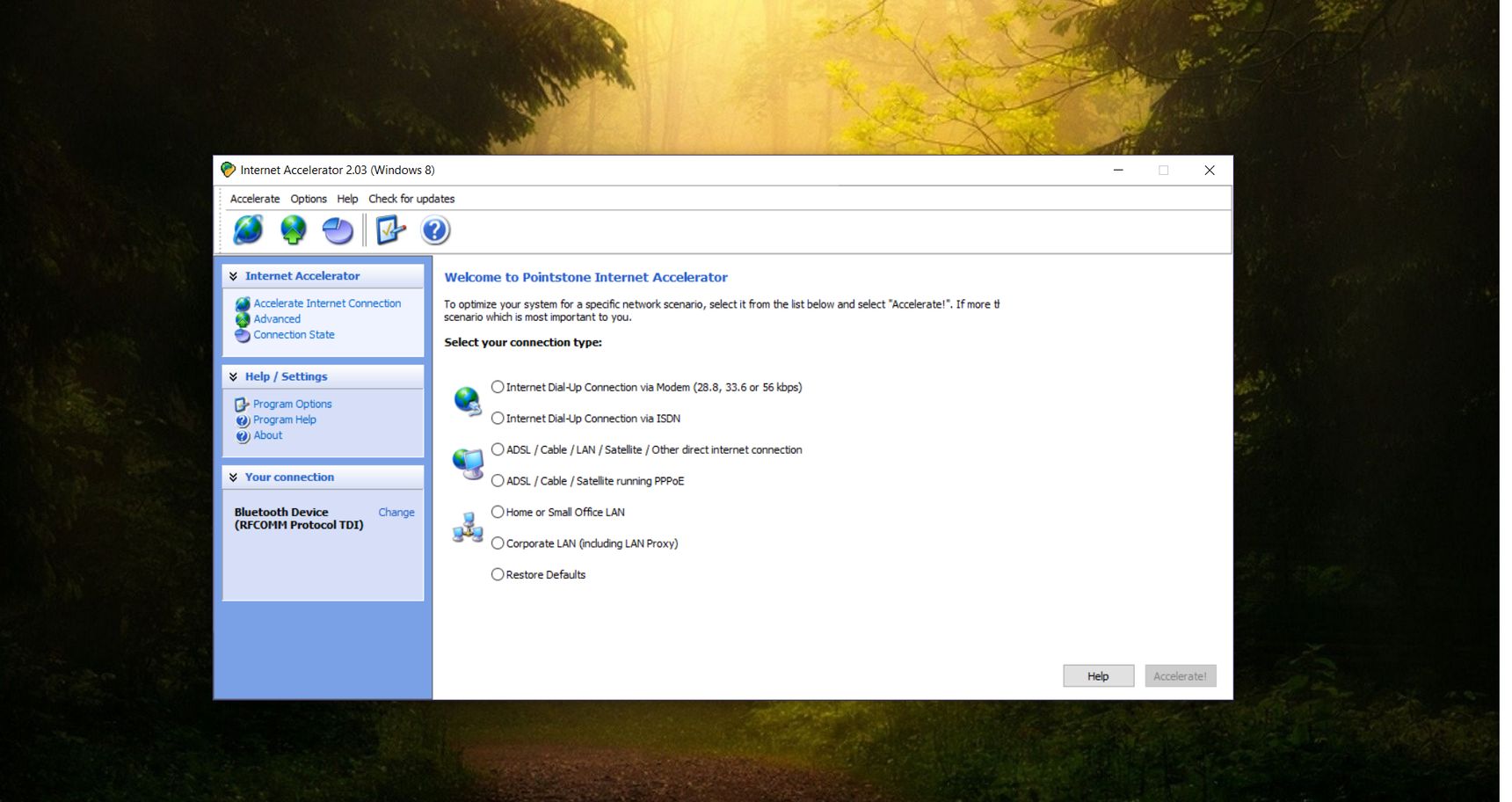Click the blue question mark toolbar icon
This screenshot has height=802, width=1512.
coord(435,230)
